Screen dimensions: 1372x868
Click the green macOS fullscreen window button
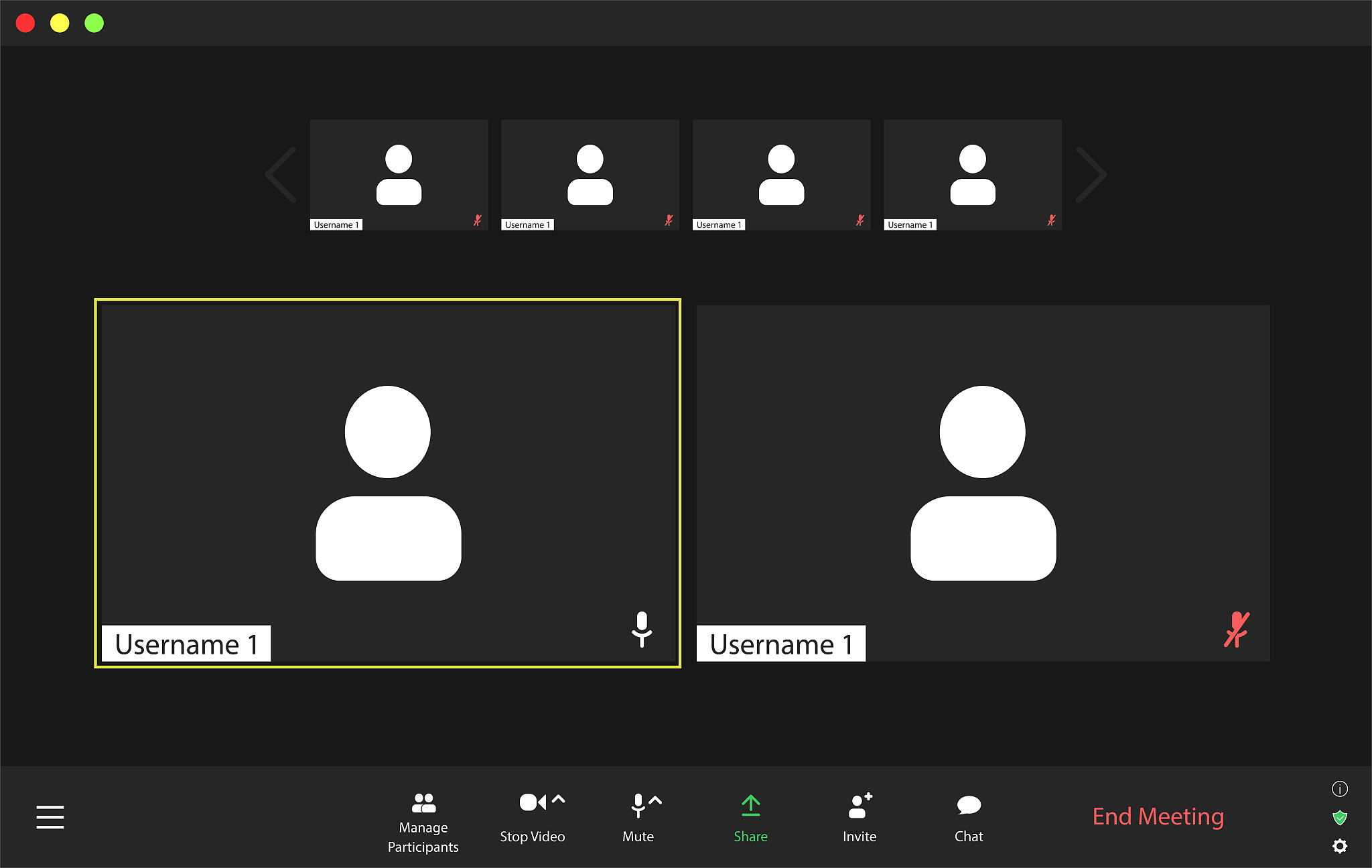tap(94, 23)
